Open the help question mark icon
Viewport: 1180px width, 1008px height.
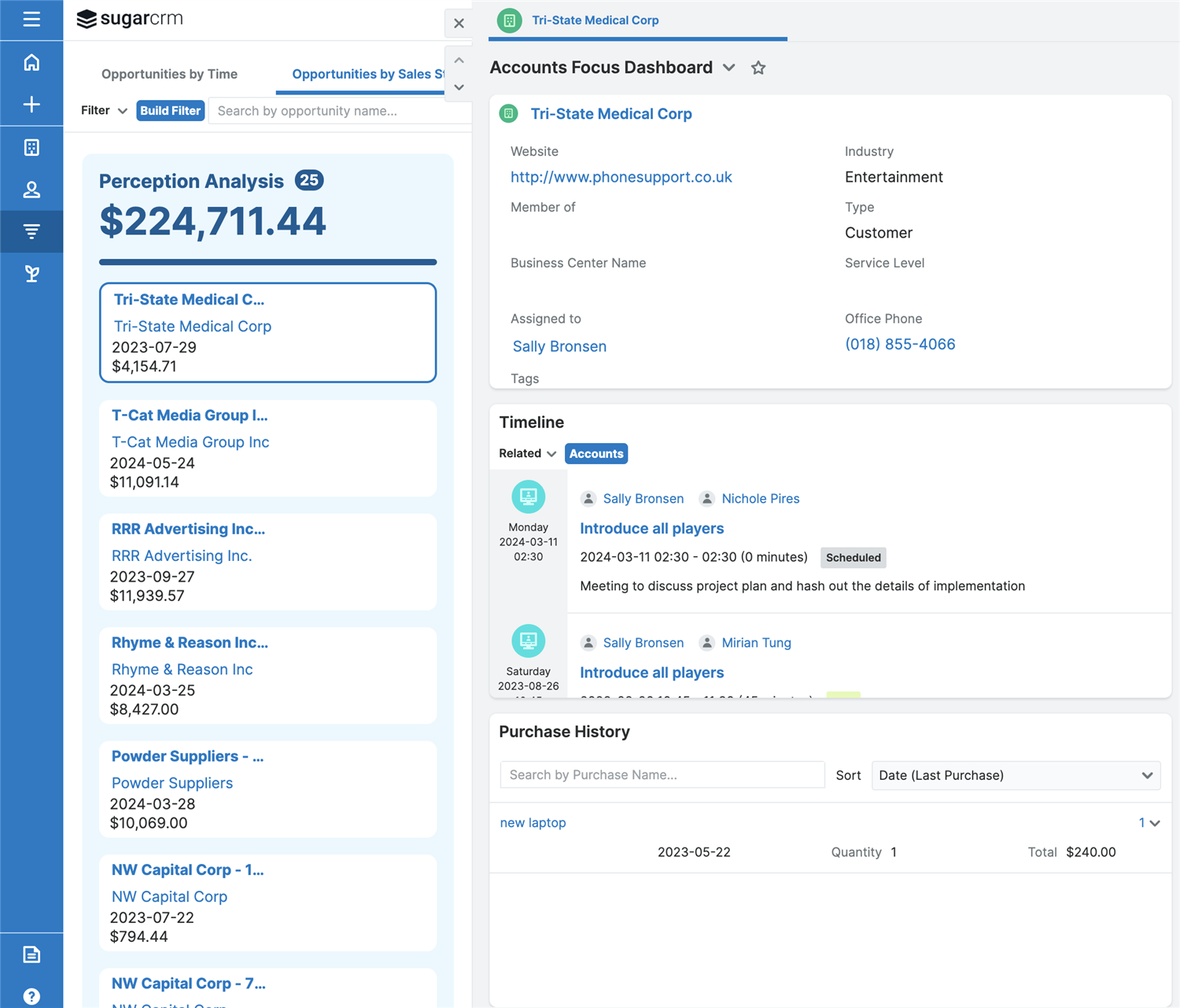point(31,996)
